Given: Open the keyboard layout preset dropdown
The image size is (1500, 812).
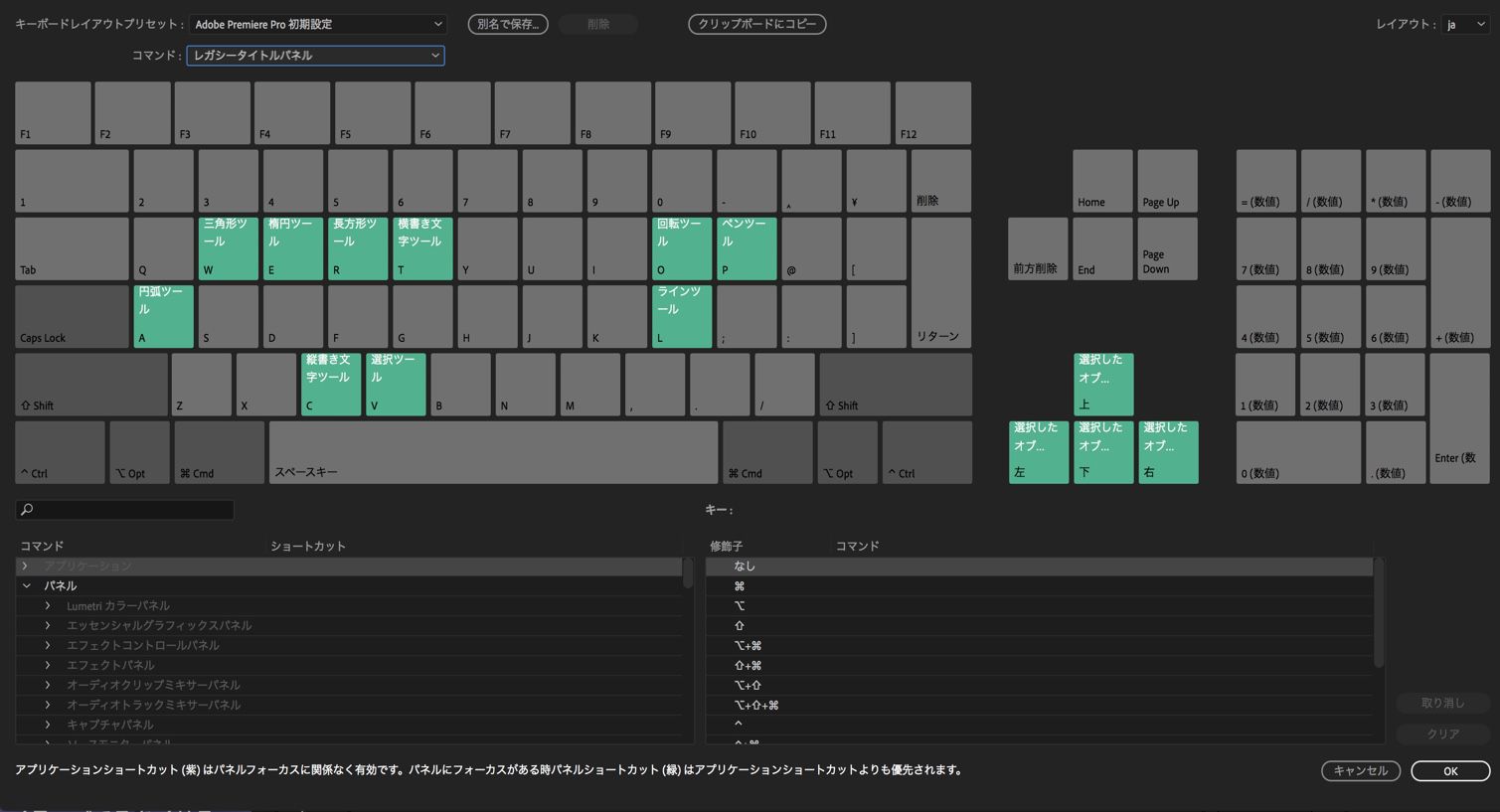Looking at the screenshot, I should pyautogui.click(x=317, y=24).
